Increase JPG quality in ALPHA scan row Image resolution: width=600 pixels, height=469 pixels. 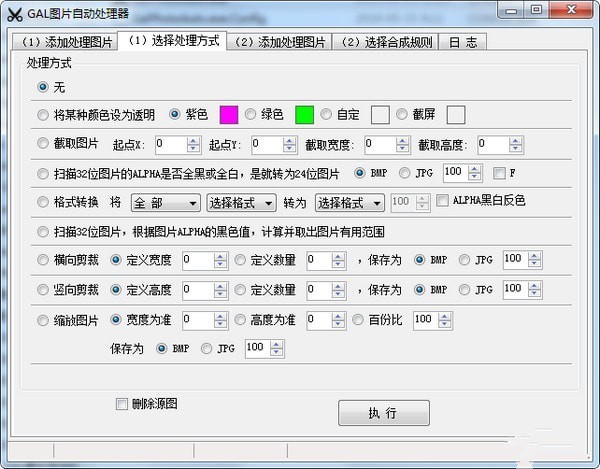pyautogui.click(x=475, y=169)
